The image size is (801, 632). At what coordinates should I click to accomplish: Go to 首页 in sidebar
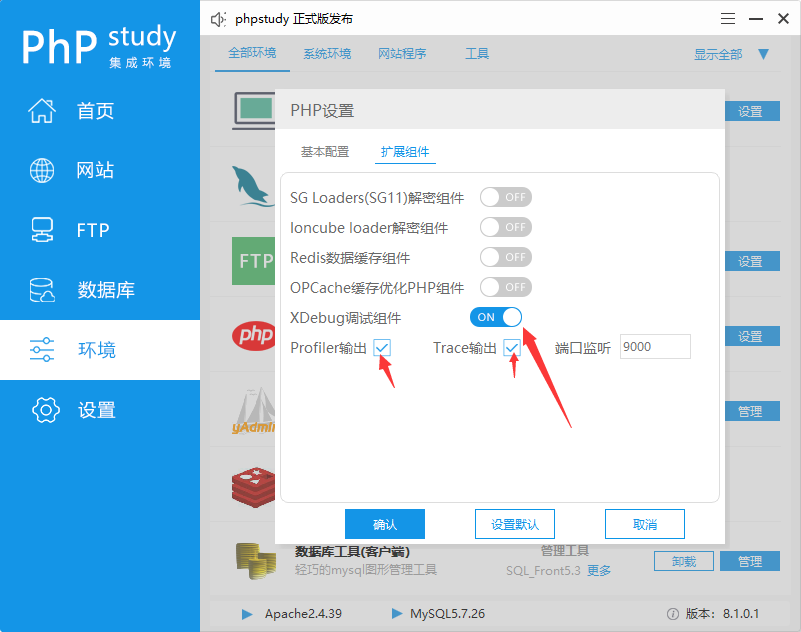[95, 111]
